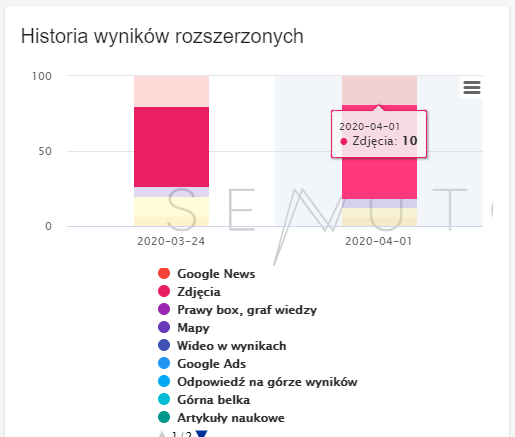This screenshot has width=515, height=437.
Task: Click the purple Mapy legend dot
Action: (164, 327)
